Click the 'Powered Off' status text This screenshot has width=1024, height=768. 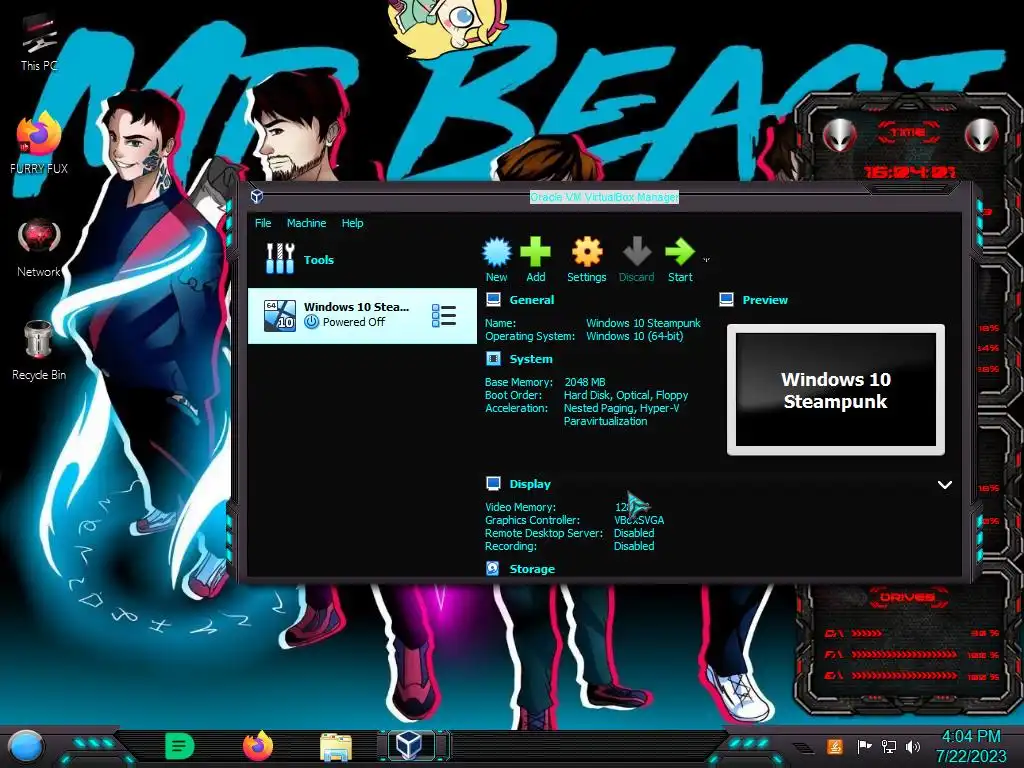pos(353,322)
